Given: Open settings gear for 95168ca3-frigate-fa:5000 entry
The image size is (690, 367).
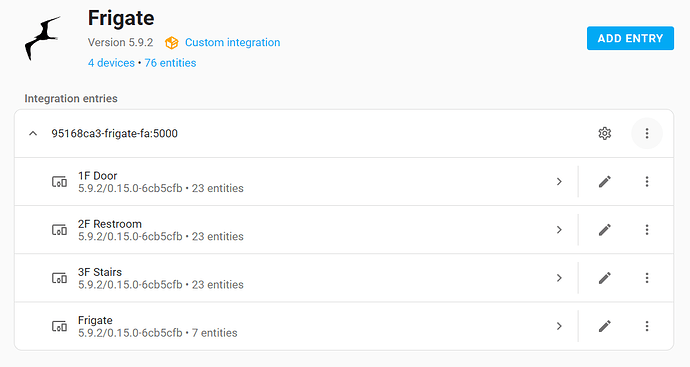Looking at the screenshot, I should (605, 133).
